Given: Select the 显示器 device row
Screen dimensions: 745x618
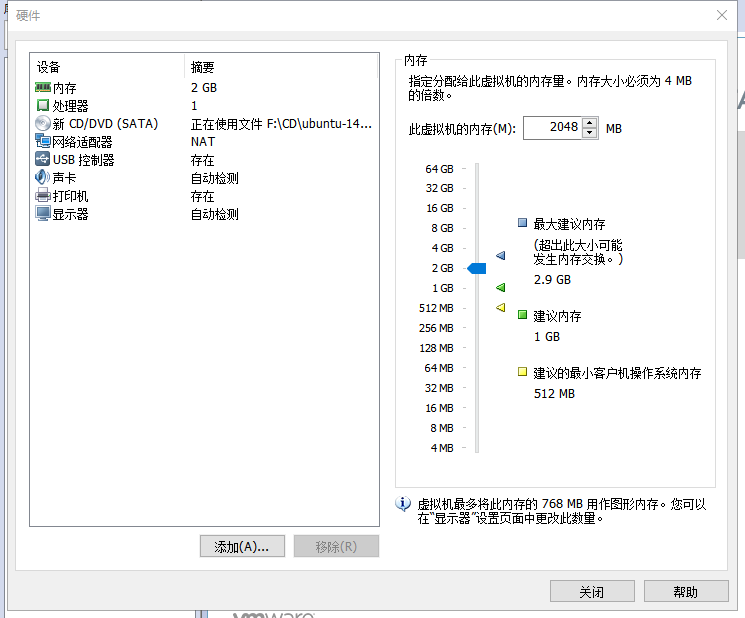Looking at the screenshot, I should coord(204,214).
